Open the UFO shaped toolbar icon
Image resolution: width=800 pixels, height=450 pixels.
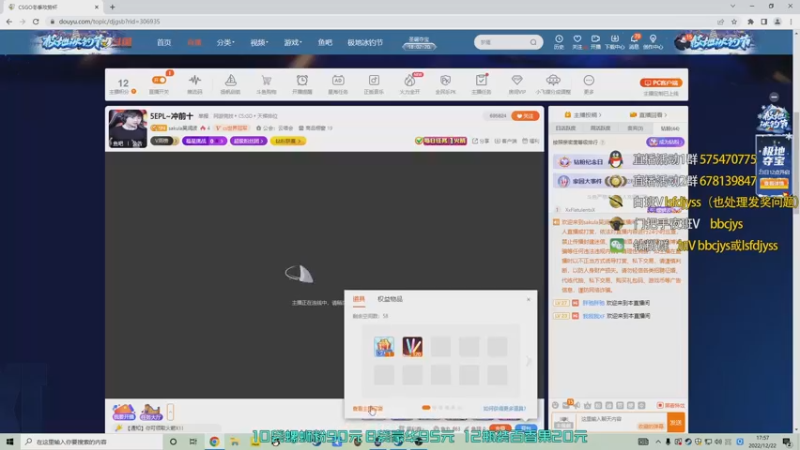(x=553, y=84)
